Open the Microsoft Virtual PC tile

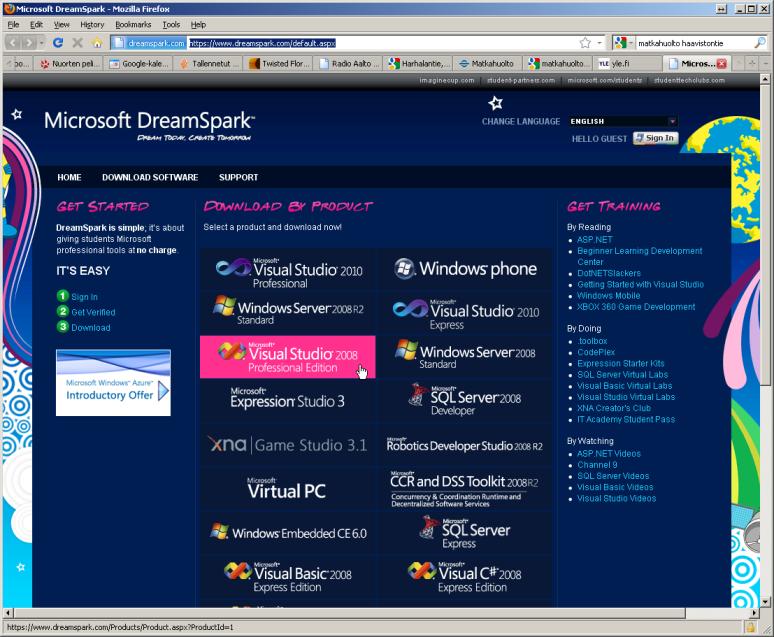(288, 489)
